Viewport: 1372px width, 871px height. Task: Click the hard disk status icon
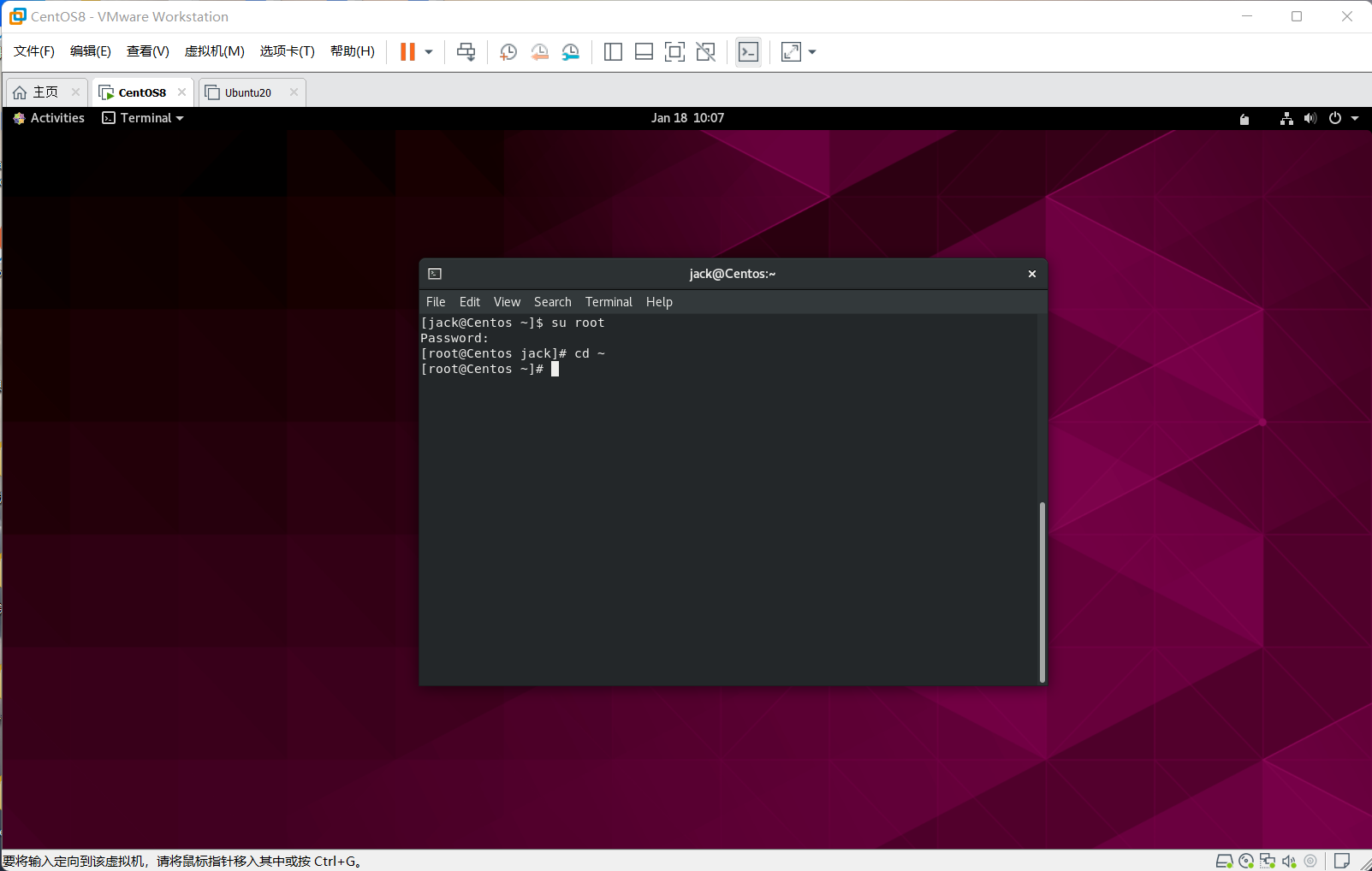tap(1225, 861)
